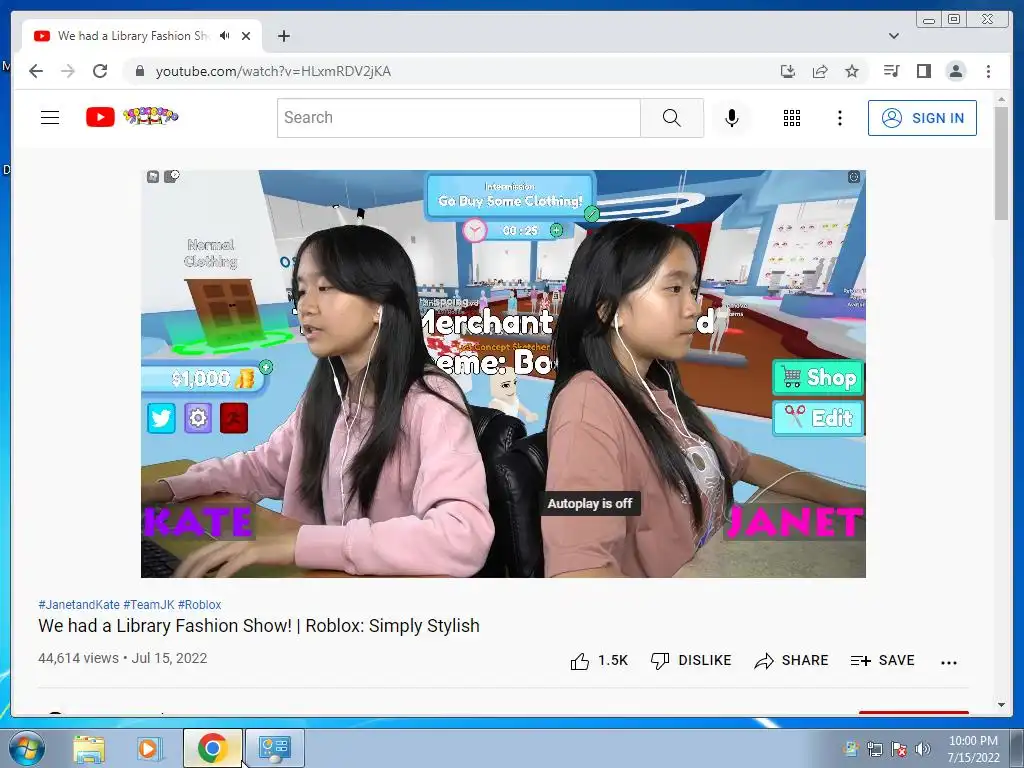The image size is (1024, 768).
Task: Focus the YouTube Search field
Action: (x=458, y=118)
